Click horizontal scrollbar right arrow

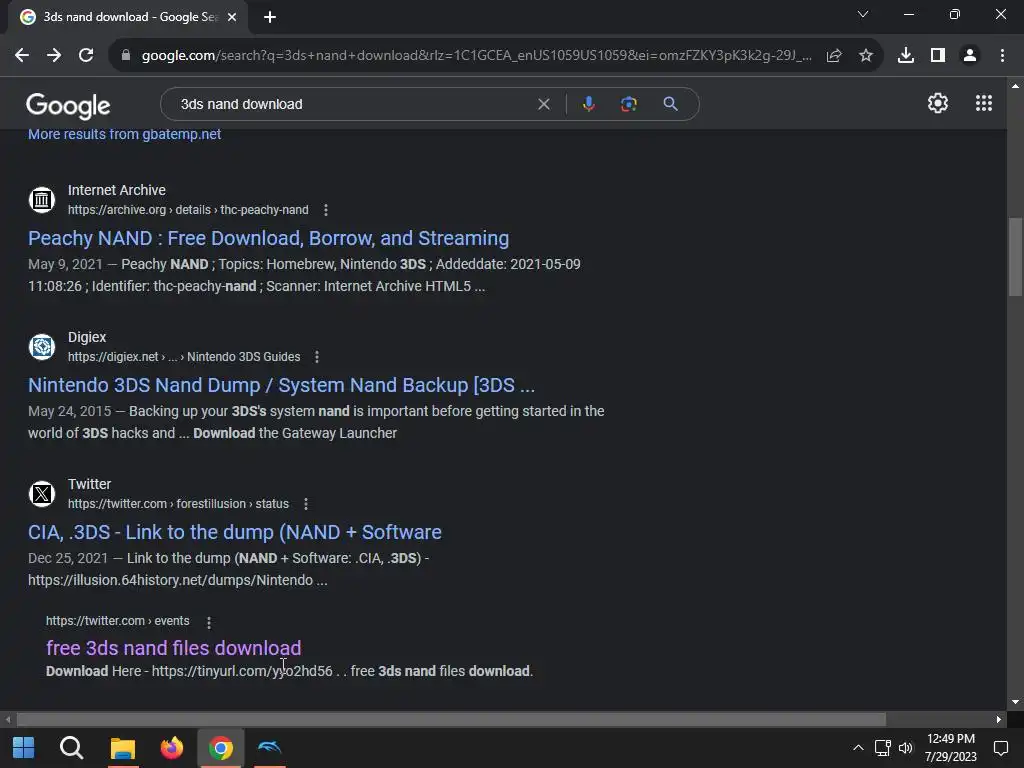pos(999,719)
